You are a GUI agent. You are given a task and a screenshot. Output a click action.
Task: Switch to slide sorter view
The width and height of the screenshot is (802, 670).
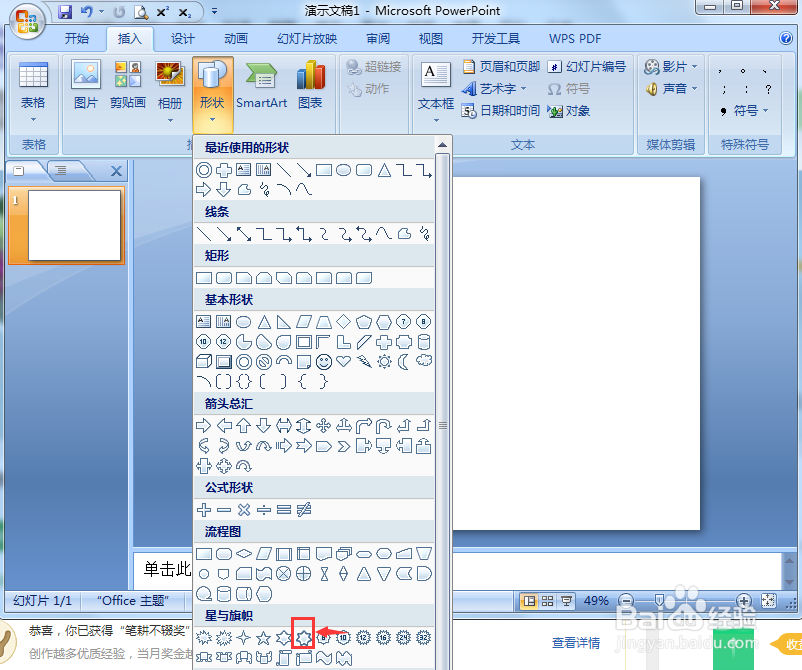(547, 600)
